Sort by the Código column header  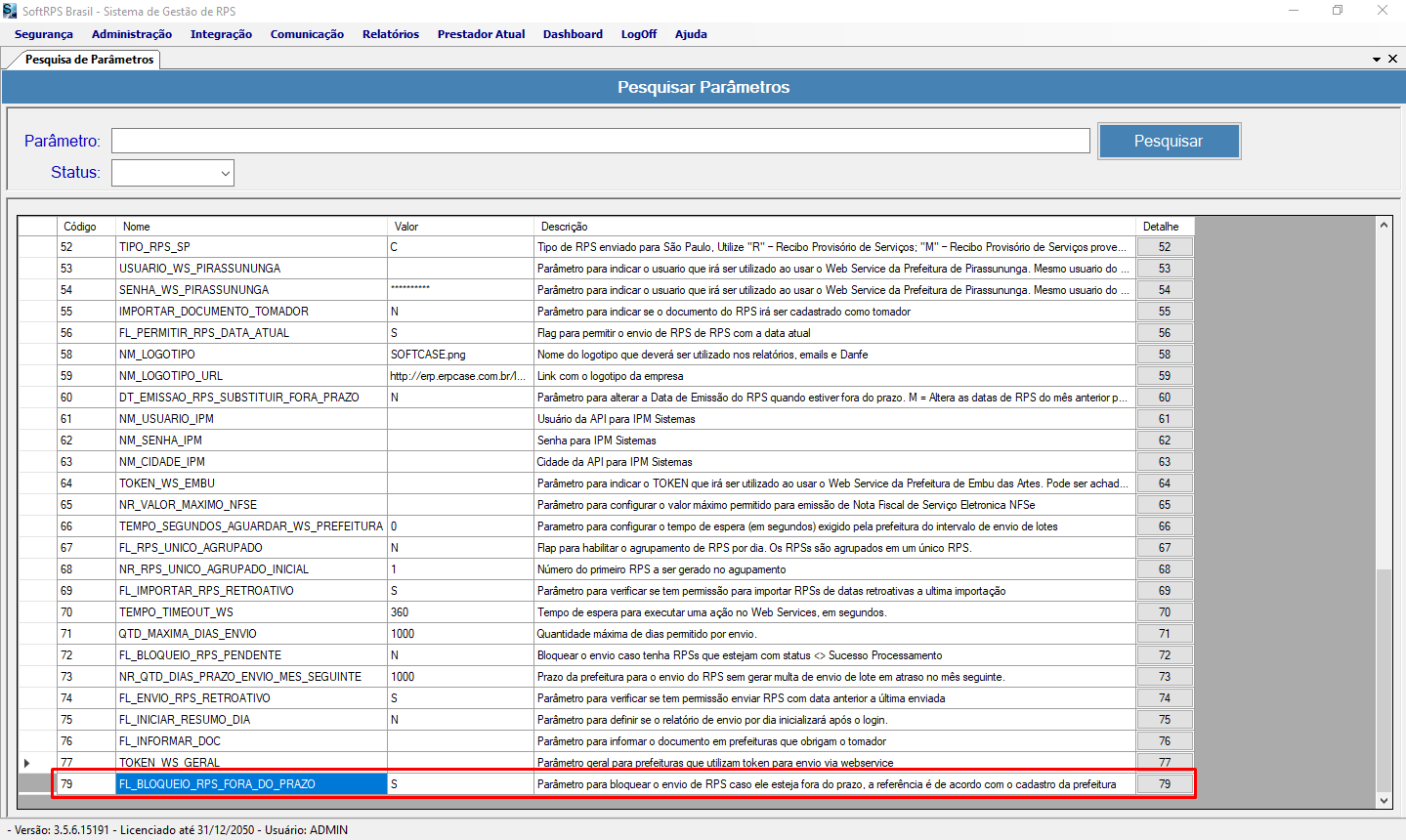86,227
